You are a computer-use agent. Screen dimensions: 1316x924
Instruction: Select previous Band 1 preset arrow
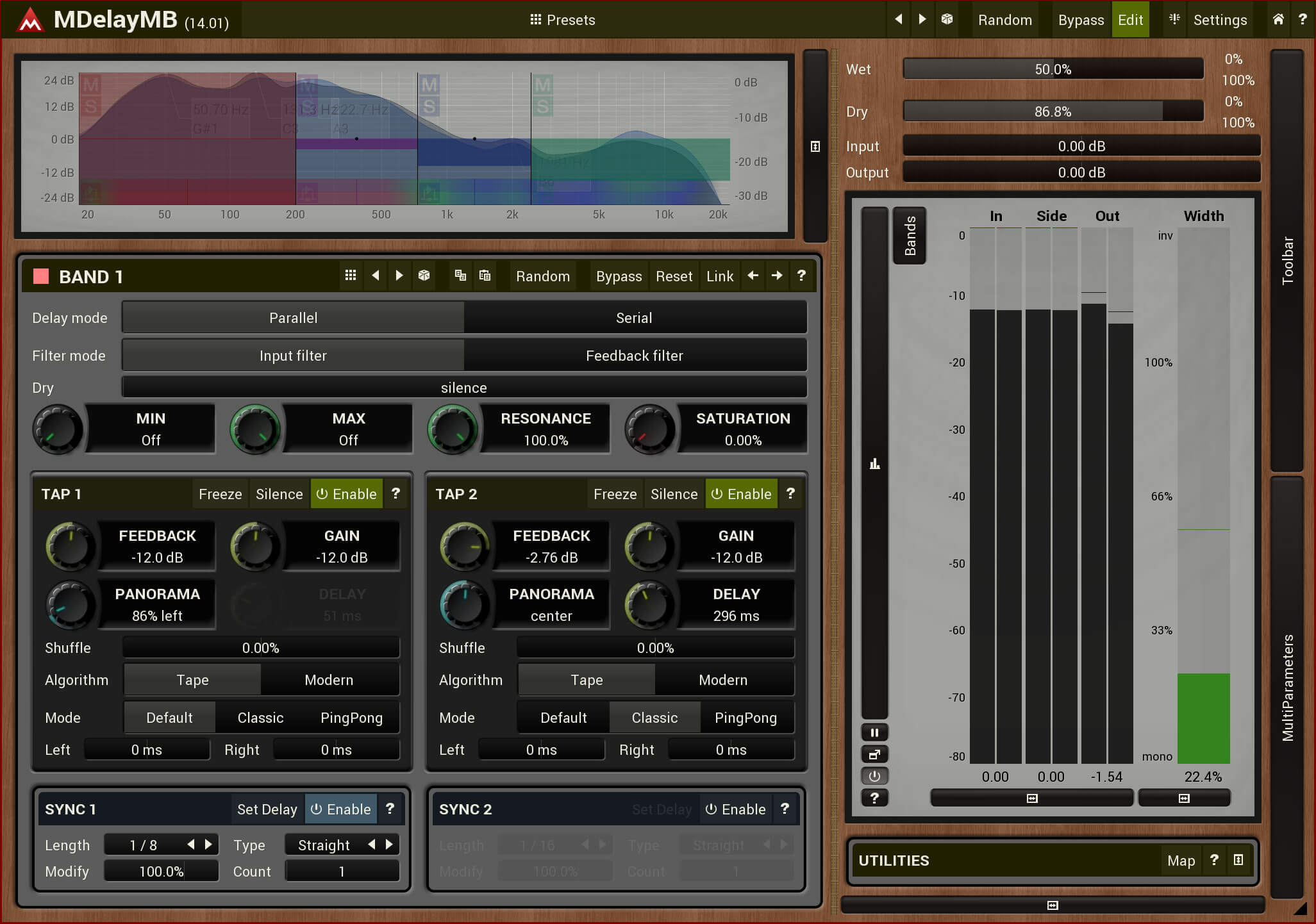tap(376, 276)
